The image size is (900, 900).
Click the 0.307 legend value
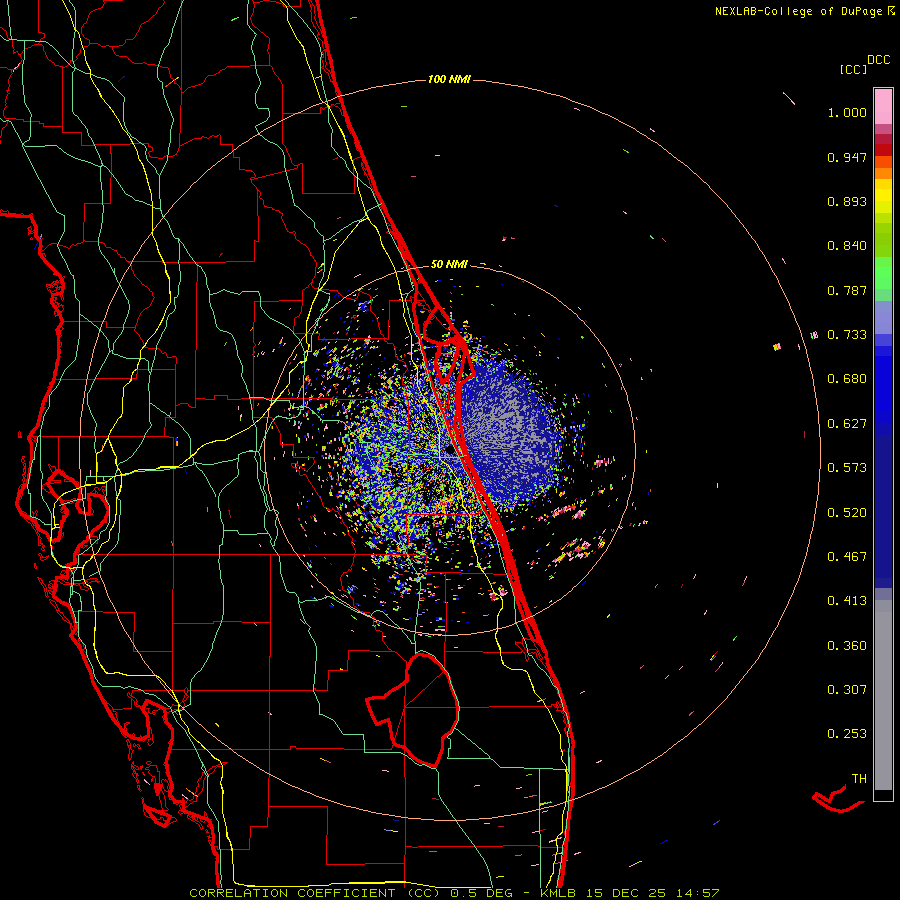[847, 690]
